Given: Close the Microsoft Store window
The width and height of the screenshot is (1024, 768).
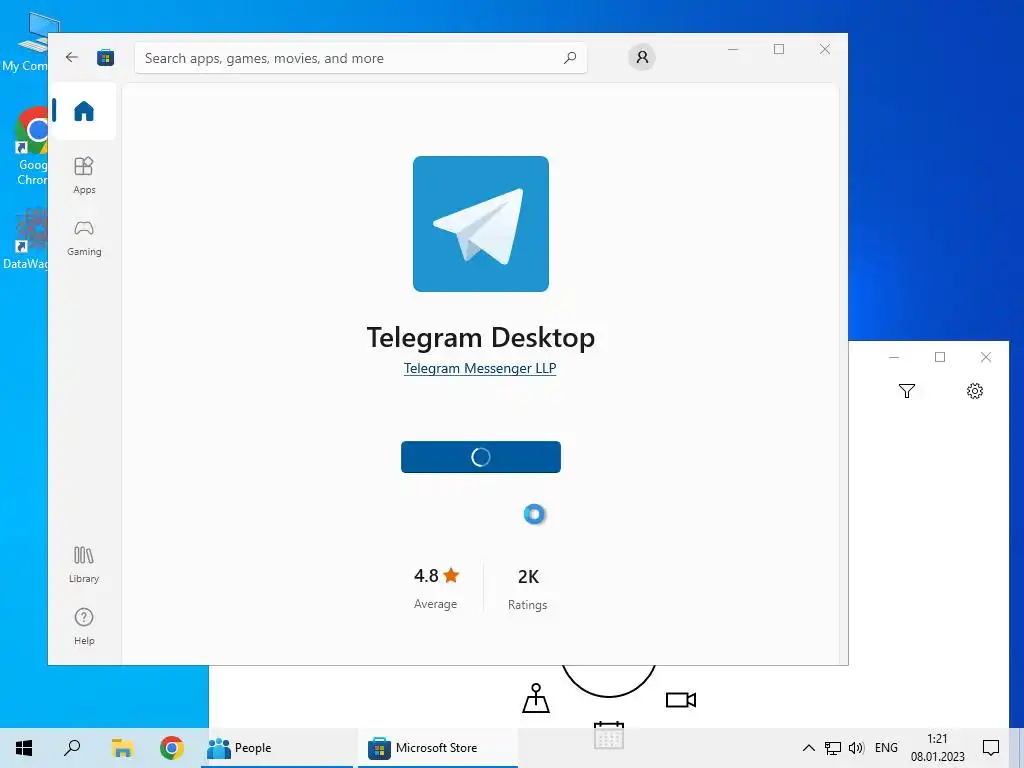Looking at the screenshot, I should coord(825,50).
